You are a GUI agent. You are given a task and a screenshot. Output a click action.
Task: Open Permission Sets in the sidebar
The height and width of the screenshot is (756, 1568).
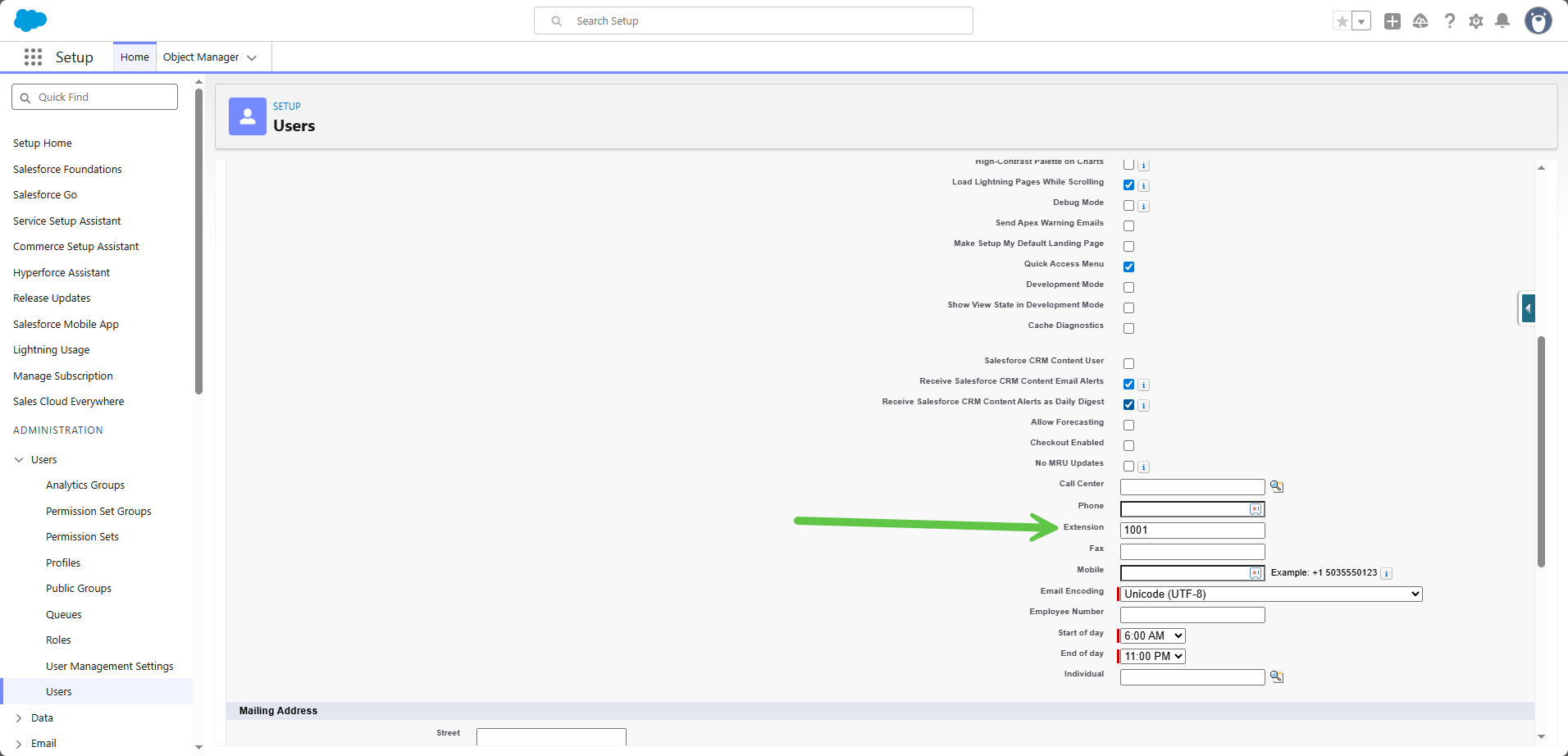click(82, 536)
